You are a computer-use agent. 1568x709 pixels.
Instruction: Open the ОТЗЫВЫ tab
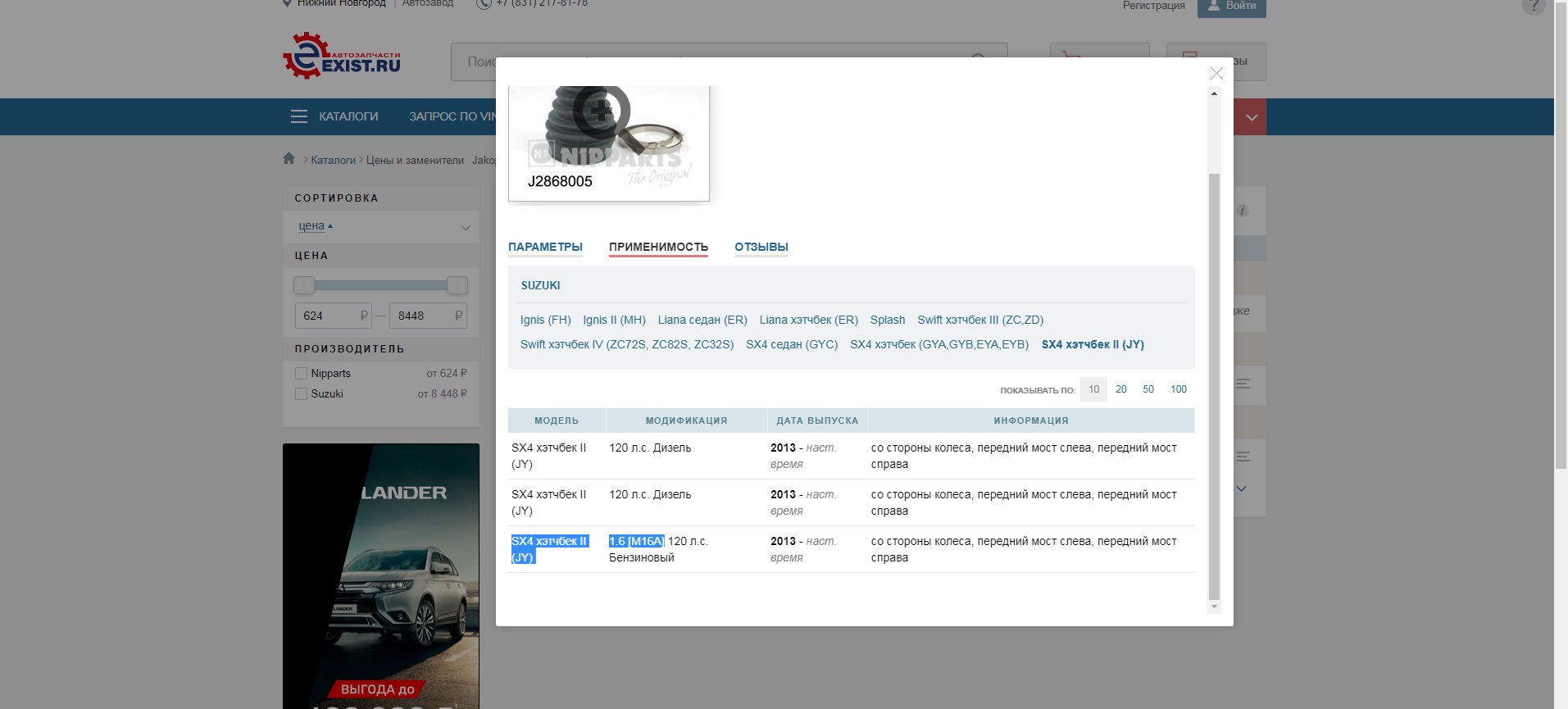[x=761, y=247]
